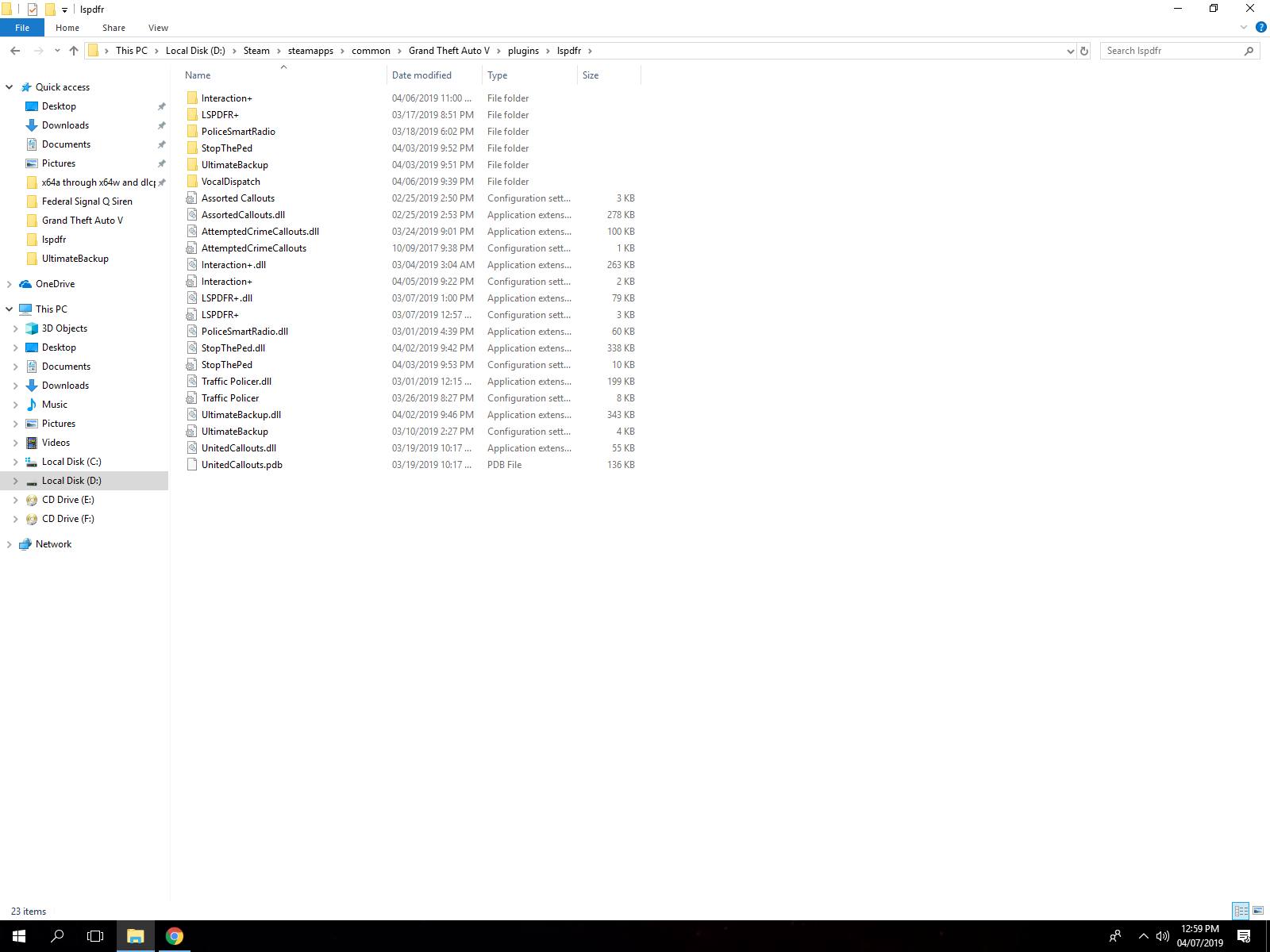Select the Interaction+ folder icon
The width and height of the screenshot is (1270, 952).
(x=192, y=98)
